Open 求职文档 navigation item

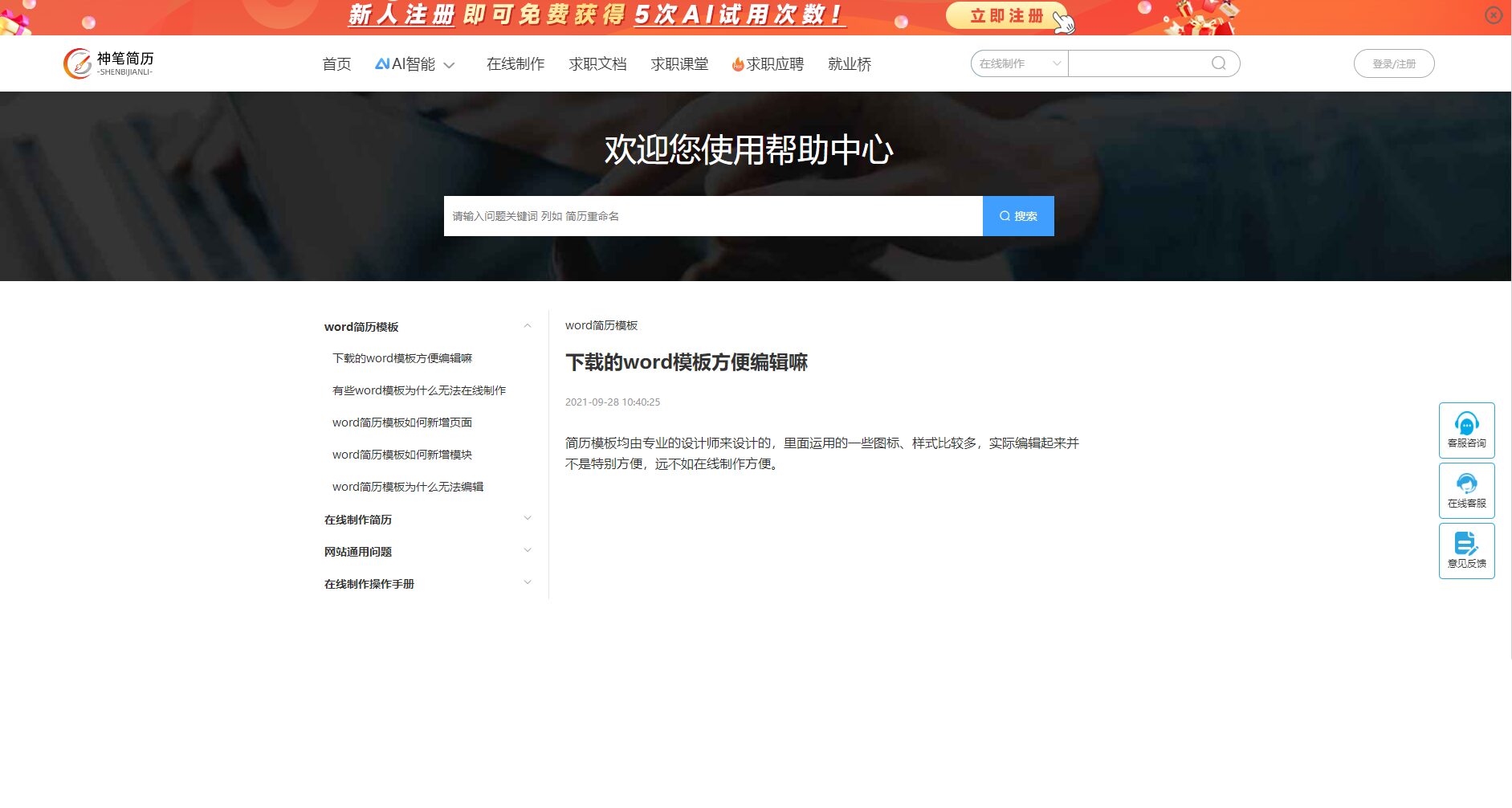pos(597,64)
